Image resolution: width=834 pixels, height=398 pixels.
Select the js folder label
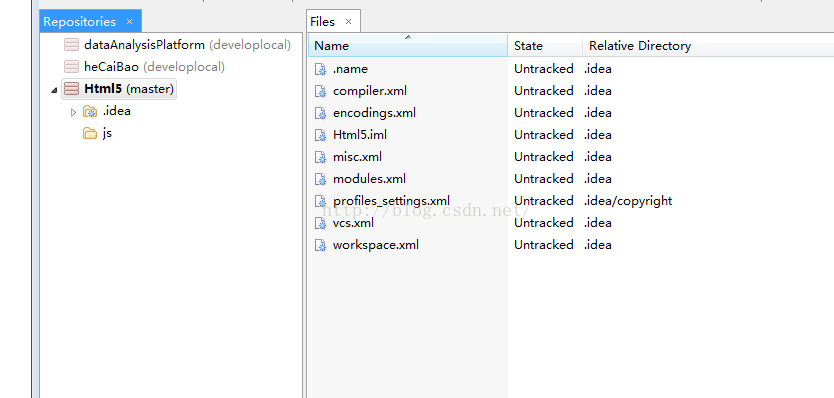coord(107,133)
